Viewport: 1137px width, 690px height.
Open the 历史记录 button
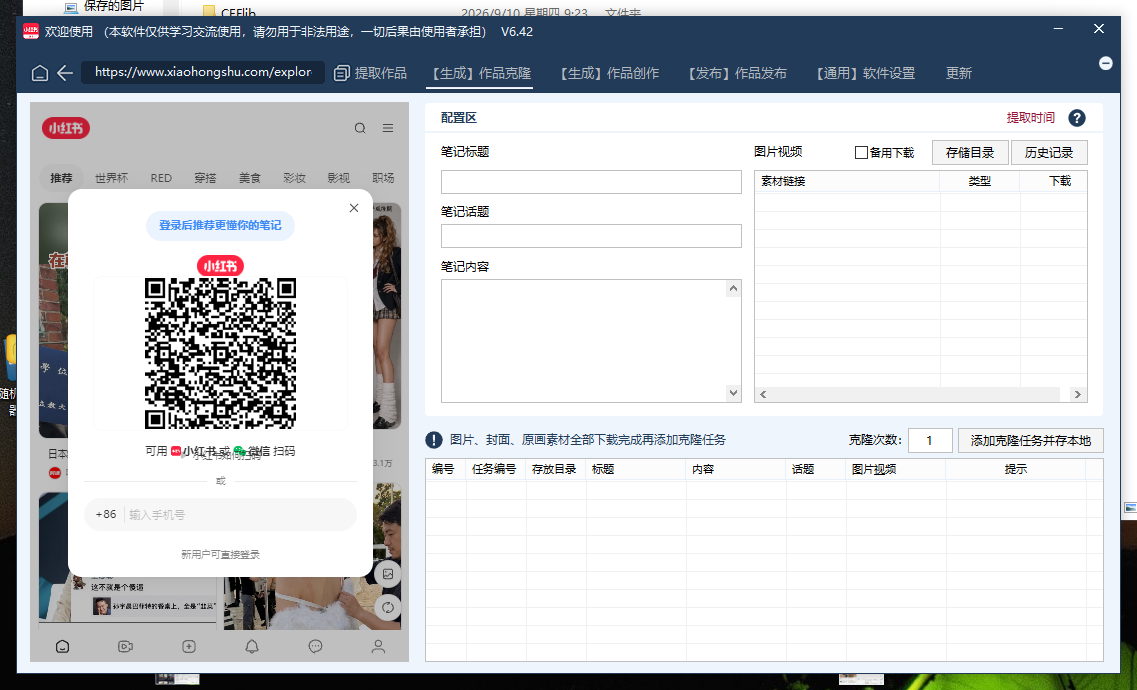tap(1049, 152)
